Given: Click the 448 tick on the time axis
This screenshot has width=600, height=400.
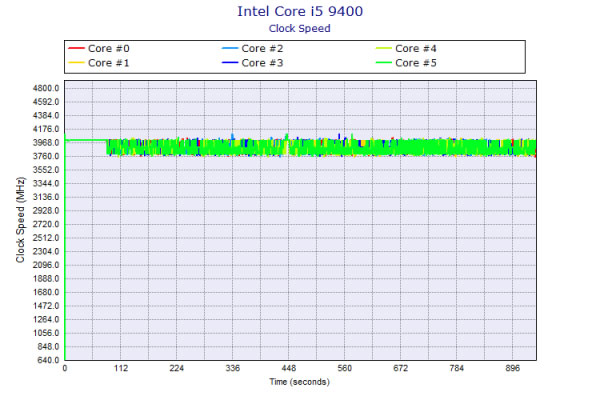Looking at the screenshot, I should [289, 368].
